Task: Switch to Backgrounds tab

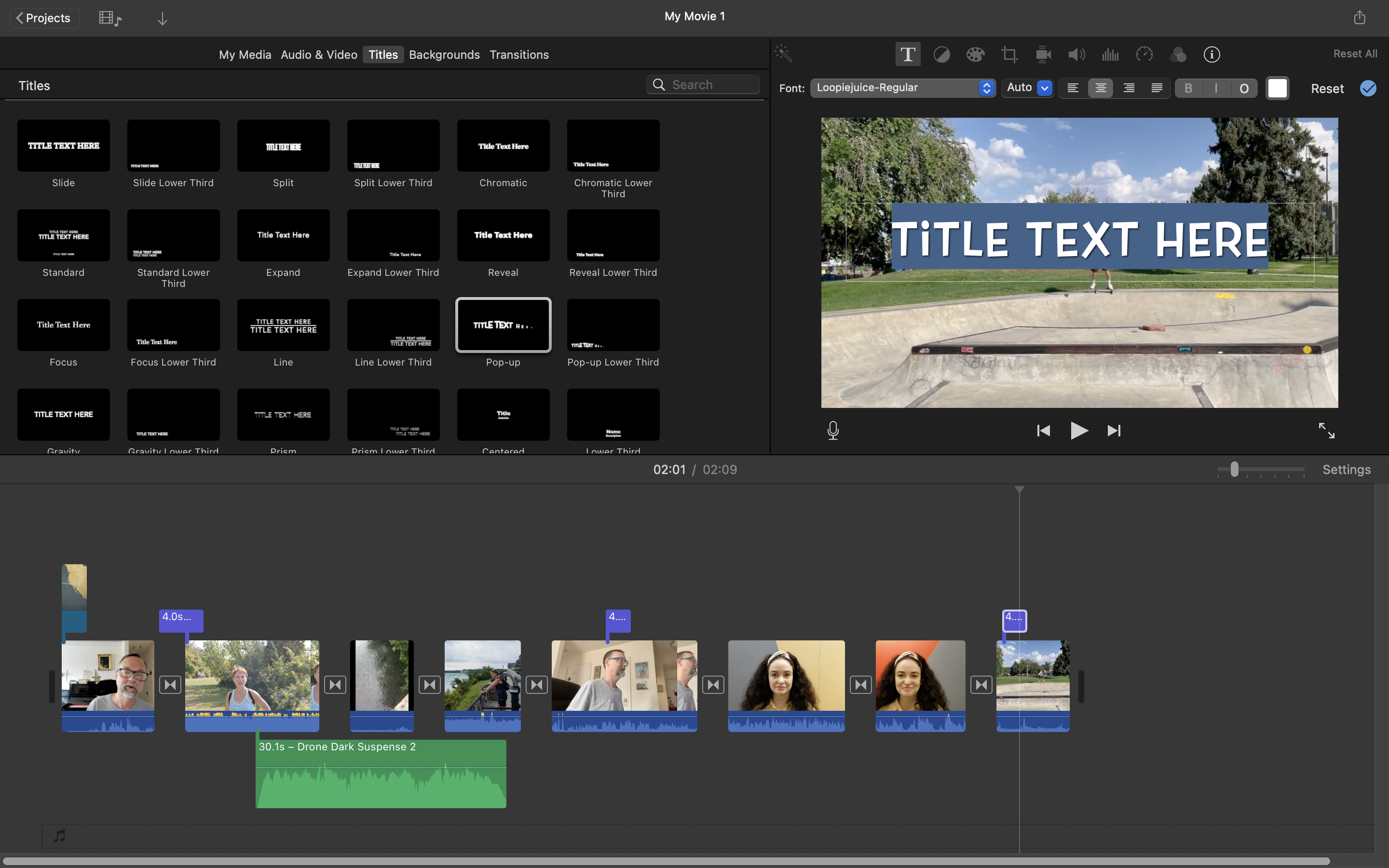Action: click(x=444, y=54)
